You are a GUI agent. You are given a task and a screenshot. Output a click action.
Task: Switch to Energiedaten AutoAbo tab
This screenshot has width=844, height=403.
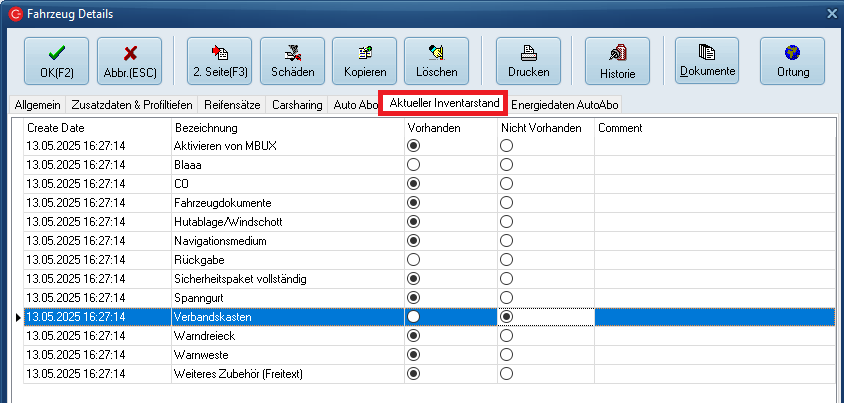pyautogui.click(x=566, y=105)
